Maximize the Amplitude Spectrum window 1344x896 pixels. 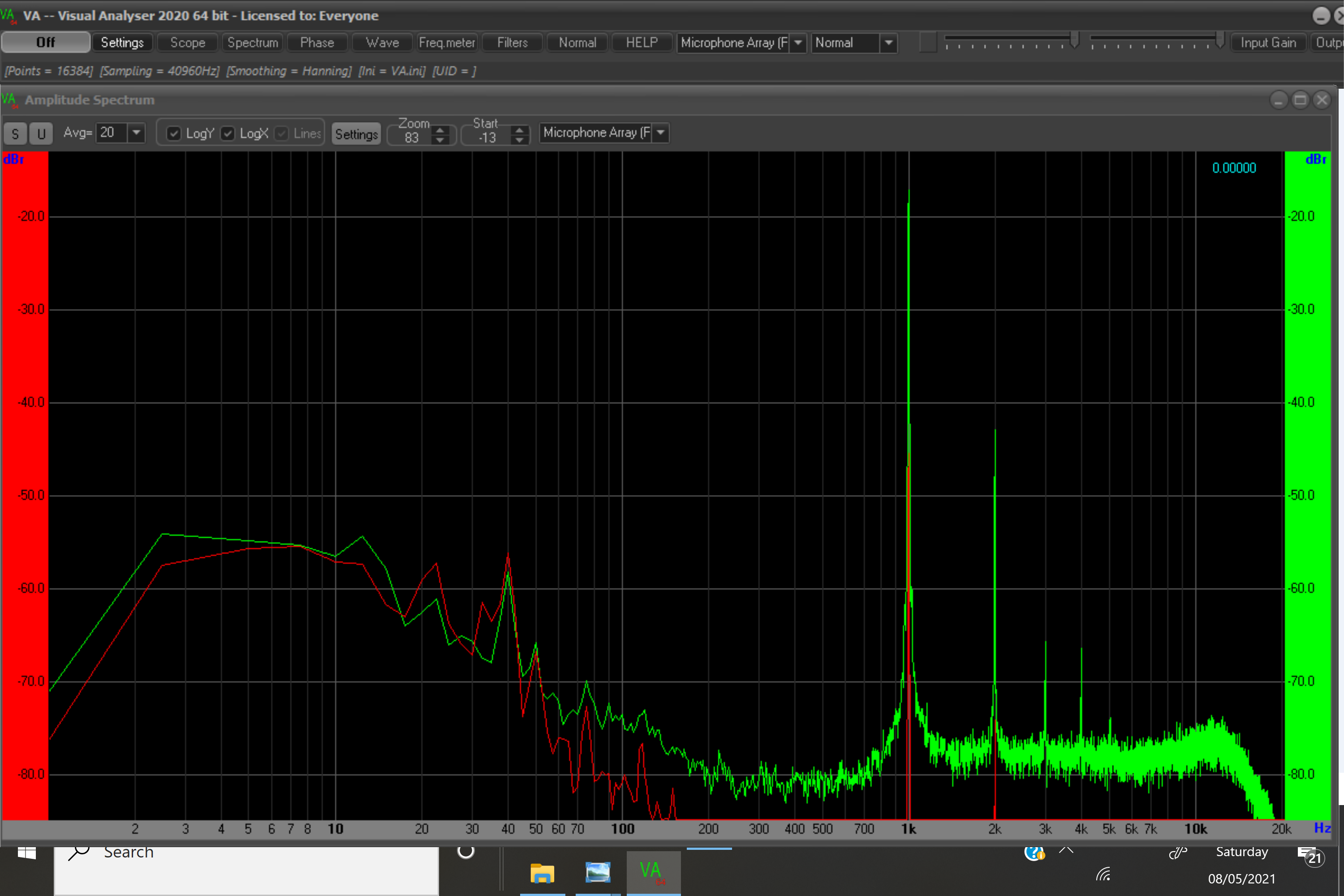(x=1301, y=100)
